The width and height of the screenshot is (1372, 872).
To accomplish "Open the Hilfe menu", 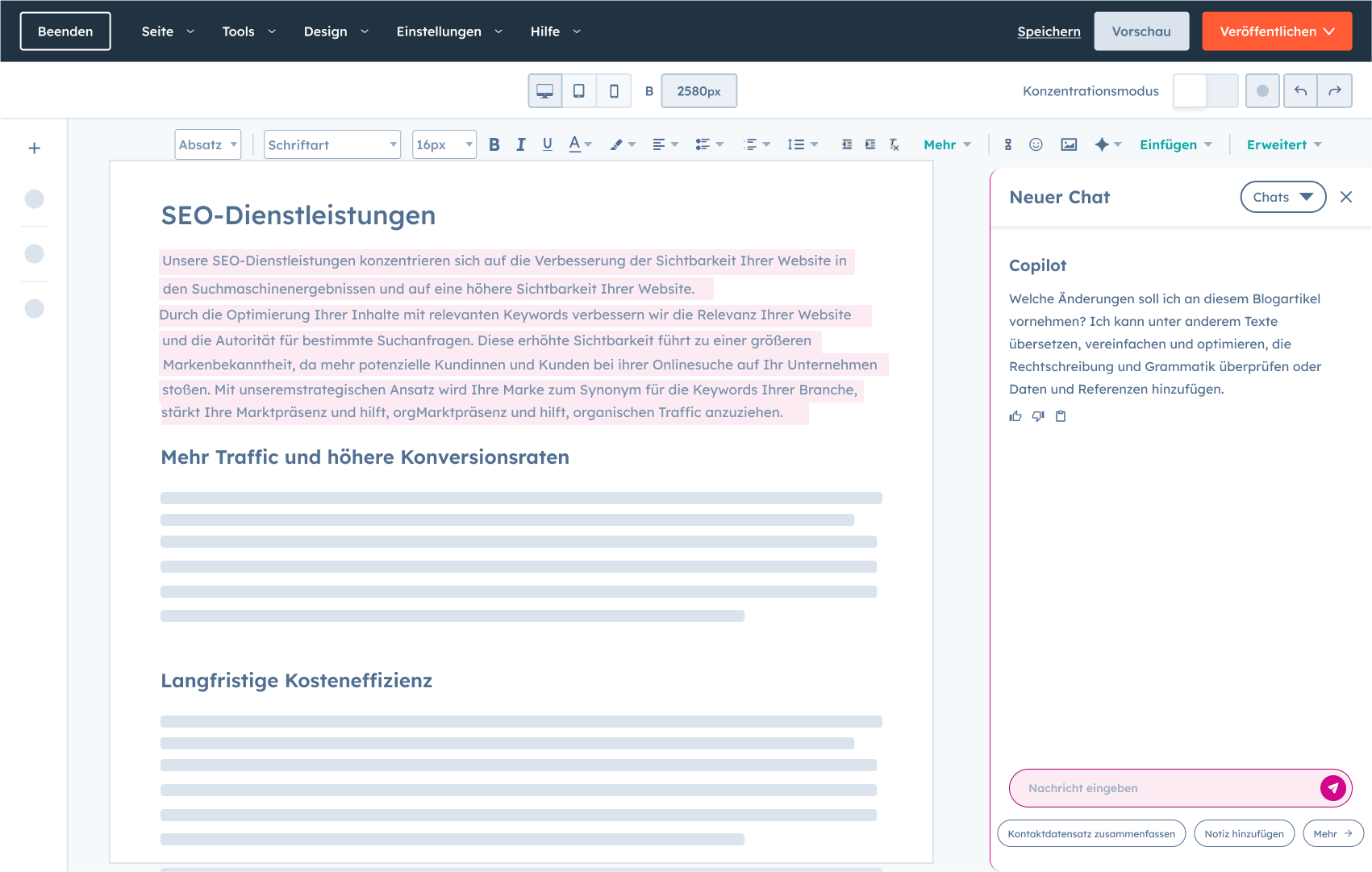I will point(547,31).
